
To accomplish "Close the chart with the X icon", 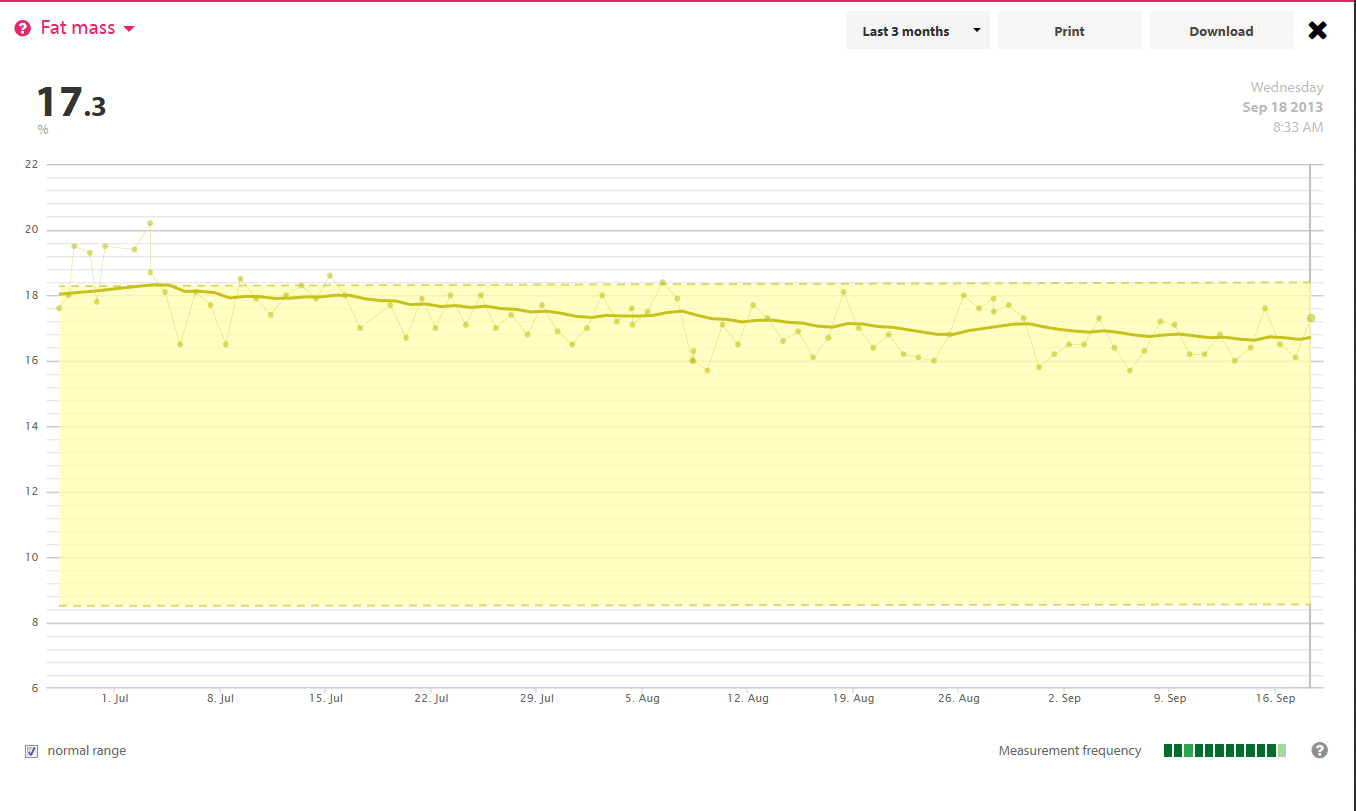I will (1317, 31).
